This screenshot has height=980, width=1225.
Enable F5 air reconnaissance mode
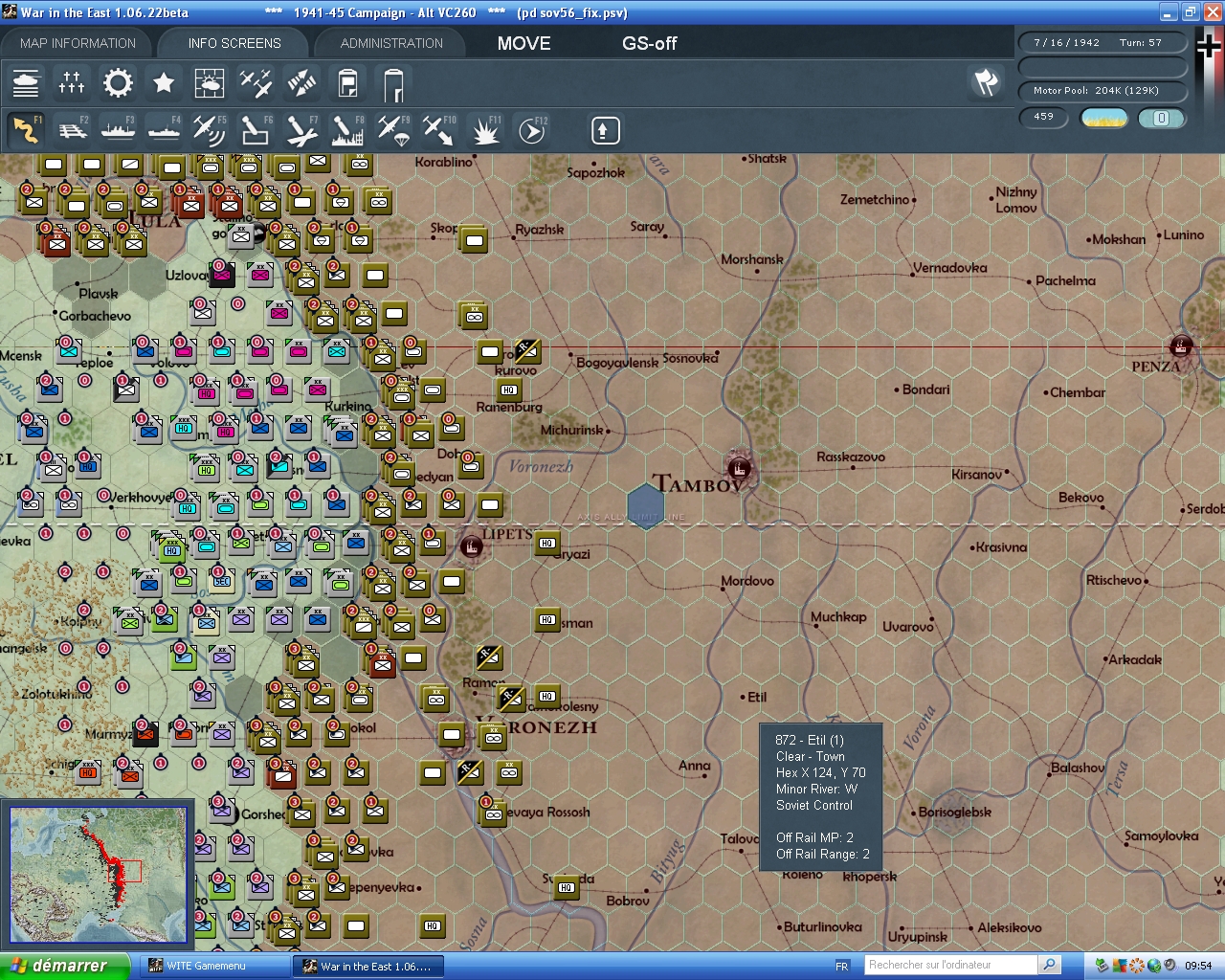tap(210, 130)
